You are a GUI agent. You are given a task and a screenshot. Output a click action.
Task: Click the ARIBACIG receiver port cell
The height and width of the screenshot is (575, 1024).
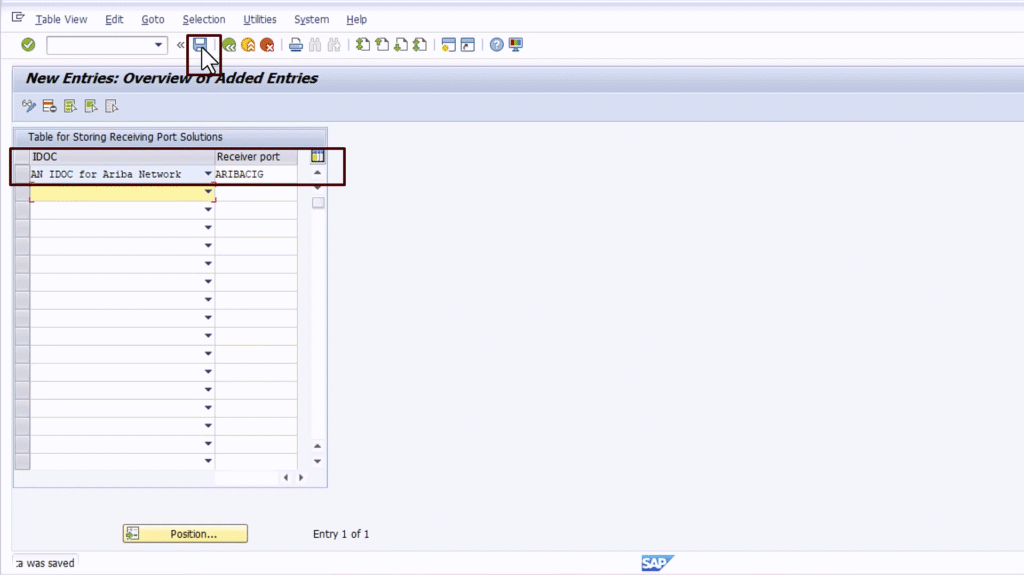(x=256, y=174)
